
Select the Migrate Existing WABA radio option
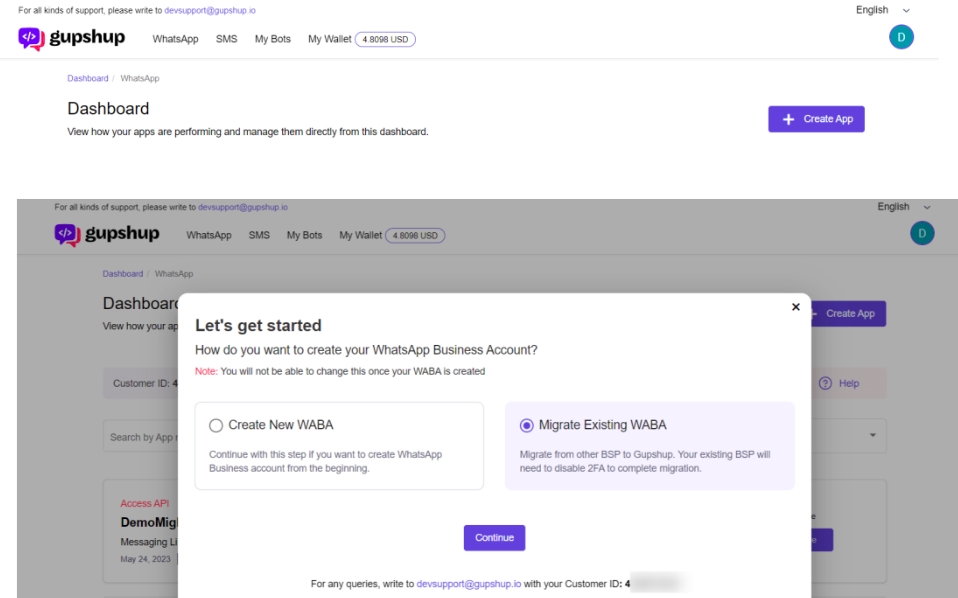(526, 425)
